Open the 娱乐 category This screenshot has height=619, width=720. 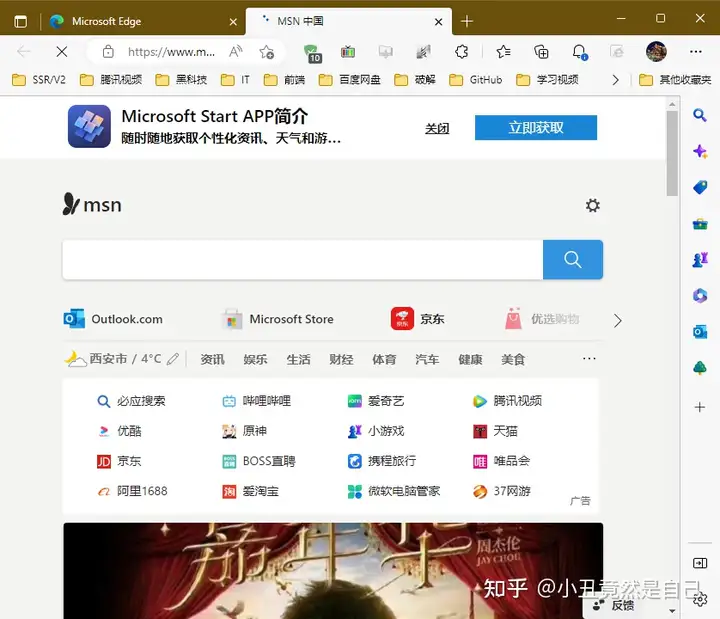(255, 359)
